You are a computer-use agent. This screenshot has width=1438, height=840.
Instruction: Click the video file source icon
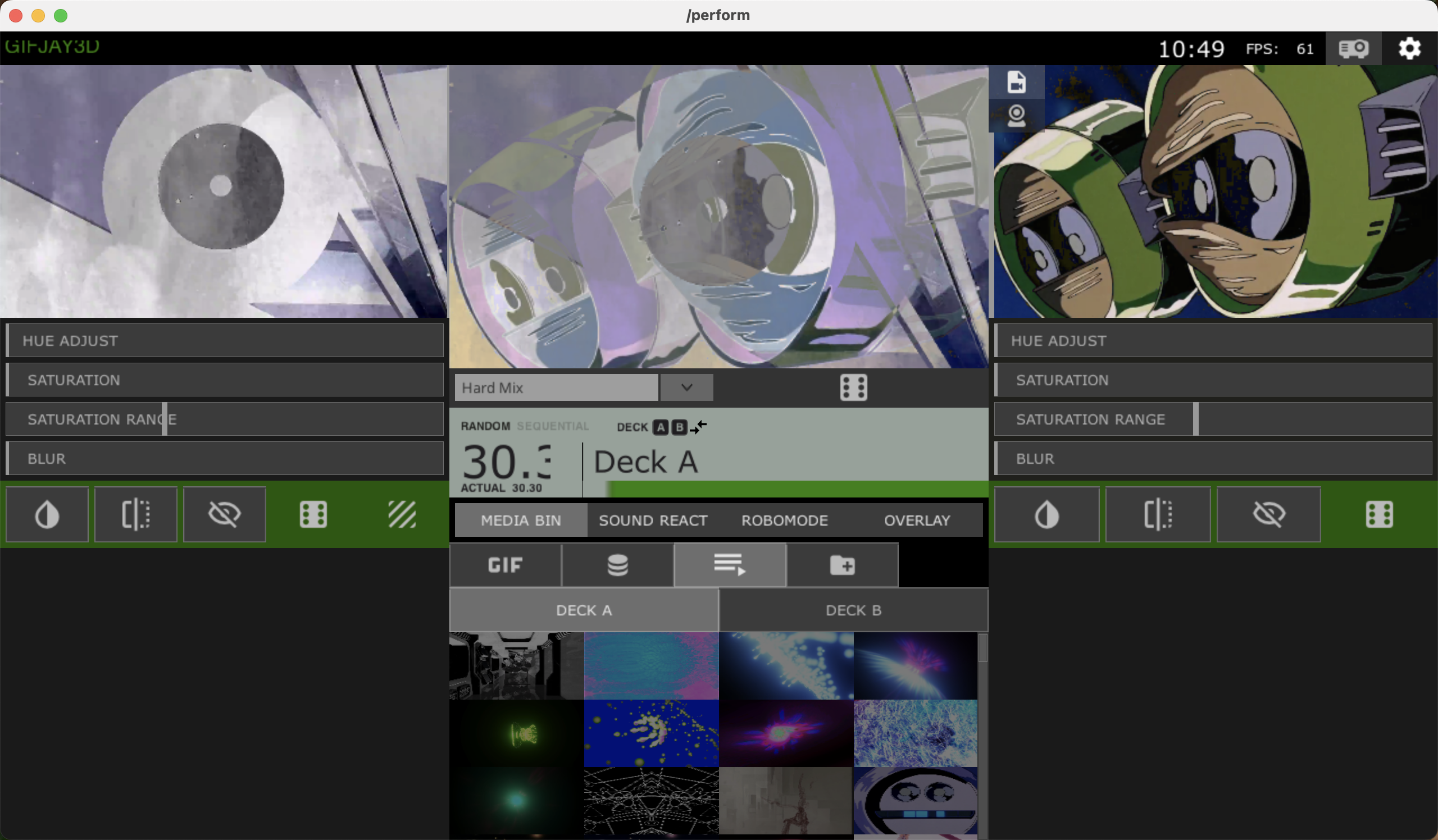coord(1016,82)
